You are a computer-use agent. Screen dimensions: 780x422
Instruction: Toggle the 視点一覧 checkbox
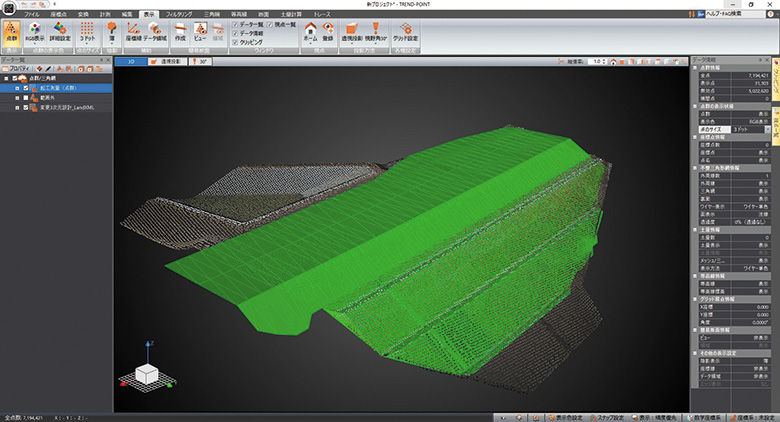270,24
